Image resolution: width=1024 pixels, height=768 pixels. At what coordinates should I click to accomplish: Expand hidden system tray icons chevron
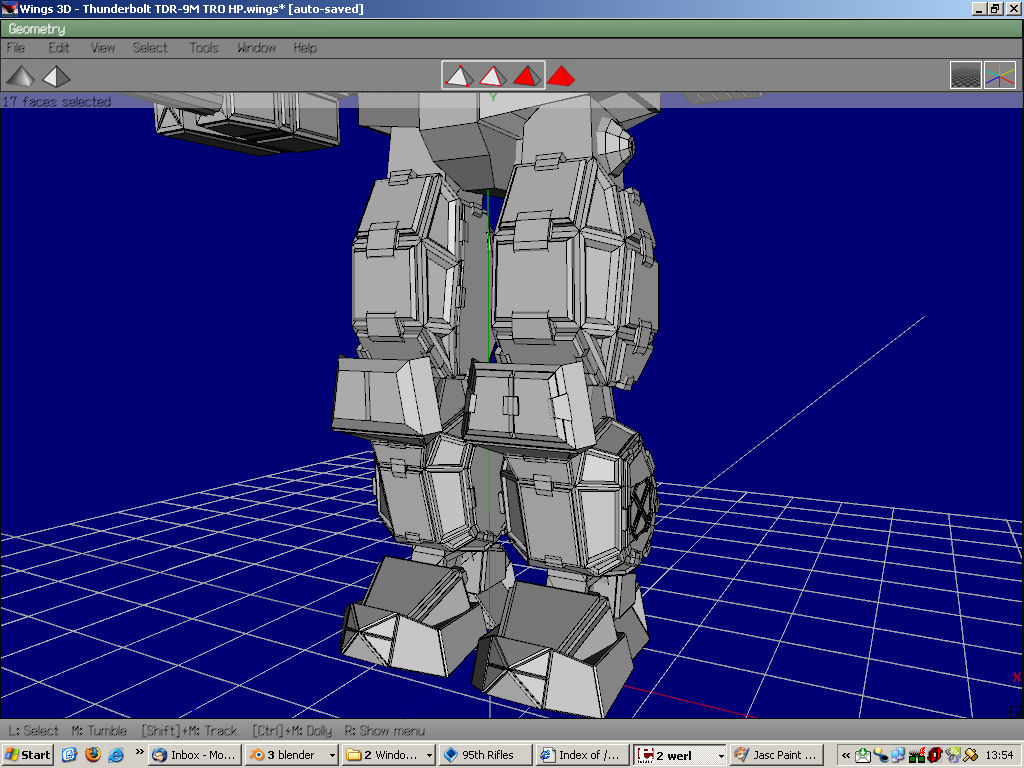pos(846,755)
